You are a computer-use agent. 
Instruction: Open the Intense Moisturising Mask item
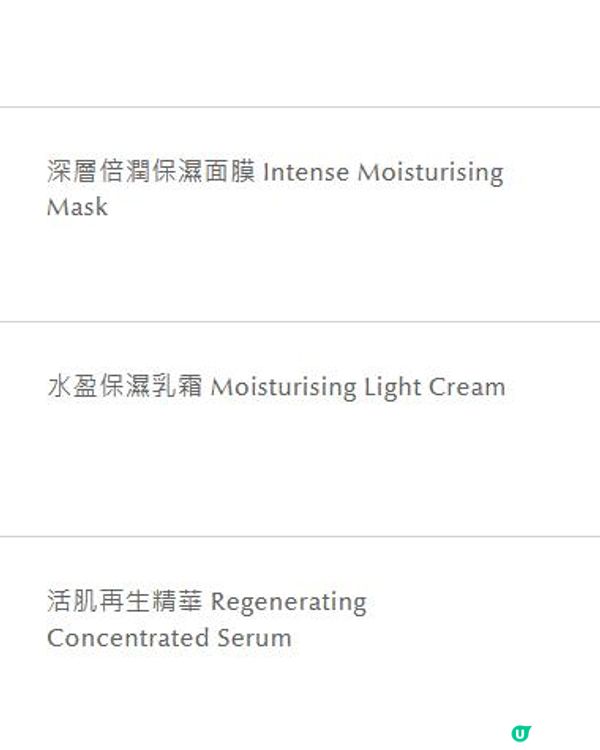[x=275, y=189]
